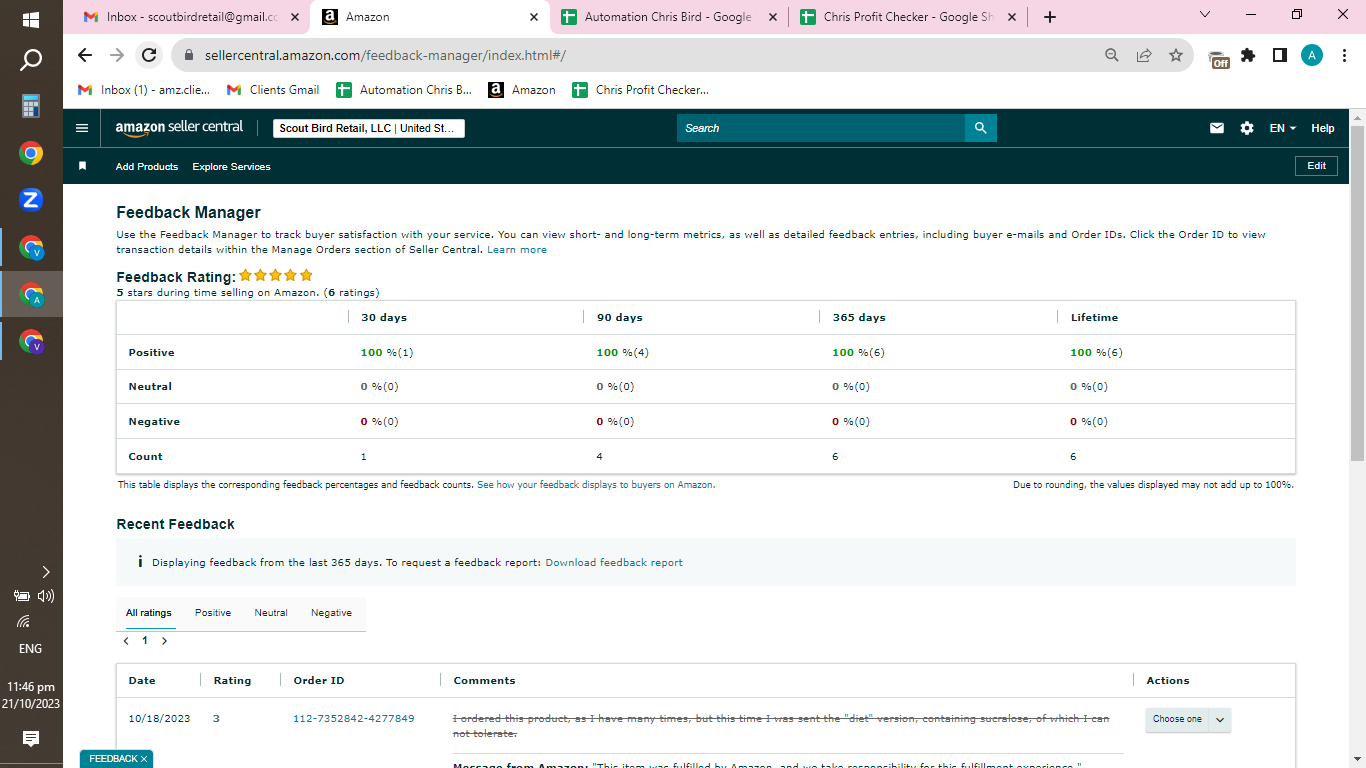Open the Windows Start menu
This screenshot has width=1366, height=768.
click(31, 19)
